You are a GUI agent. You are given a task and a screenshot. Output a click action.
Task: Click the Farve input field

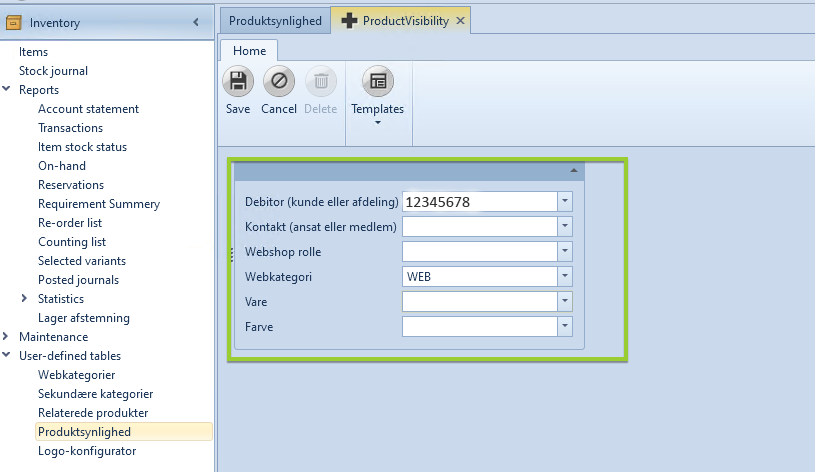480,326
